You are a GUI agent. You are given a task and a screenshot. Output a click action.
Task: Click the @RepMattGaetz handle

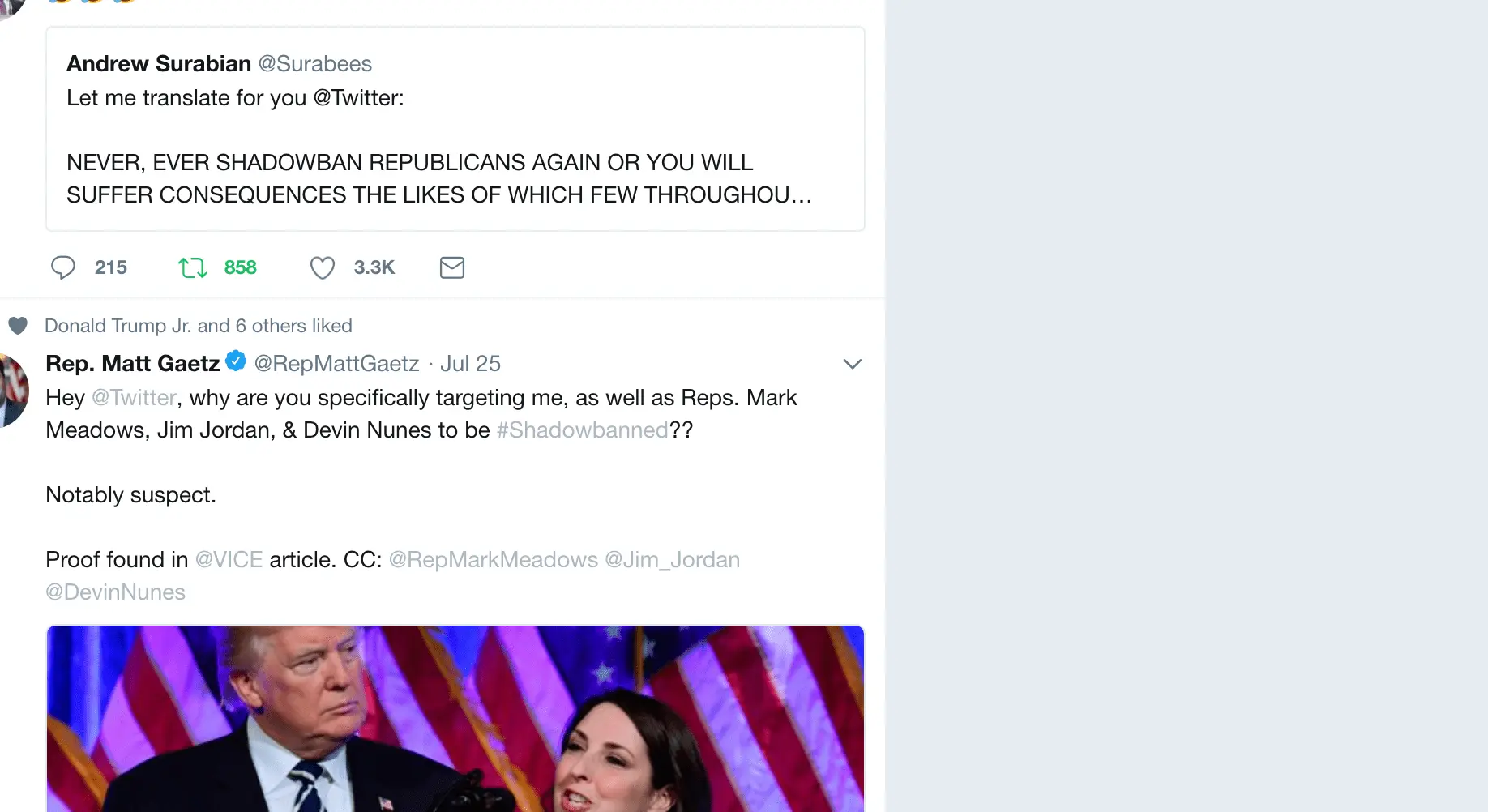tap(337, 364)
